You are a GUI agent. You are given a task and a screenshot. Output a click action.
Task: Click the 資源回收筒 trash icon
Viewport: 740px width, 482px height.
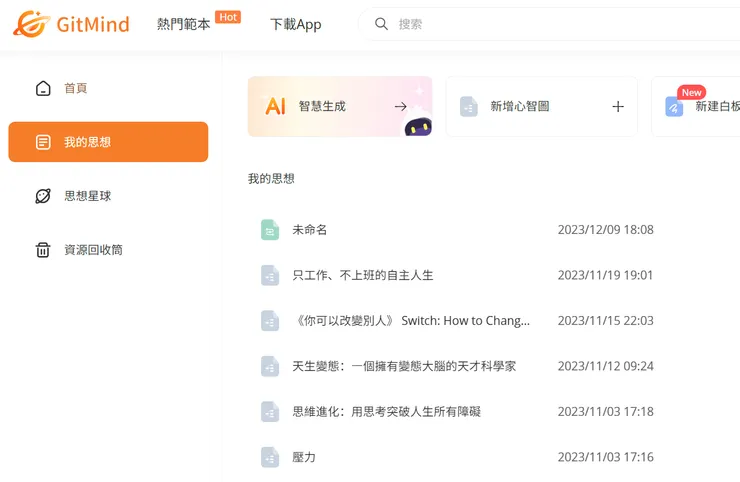tap(43, 250)
